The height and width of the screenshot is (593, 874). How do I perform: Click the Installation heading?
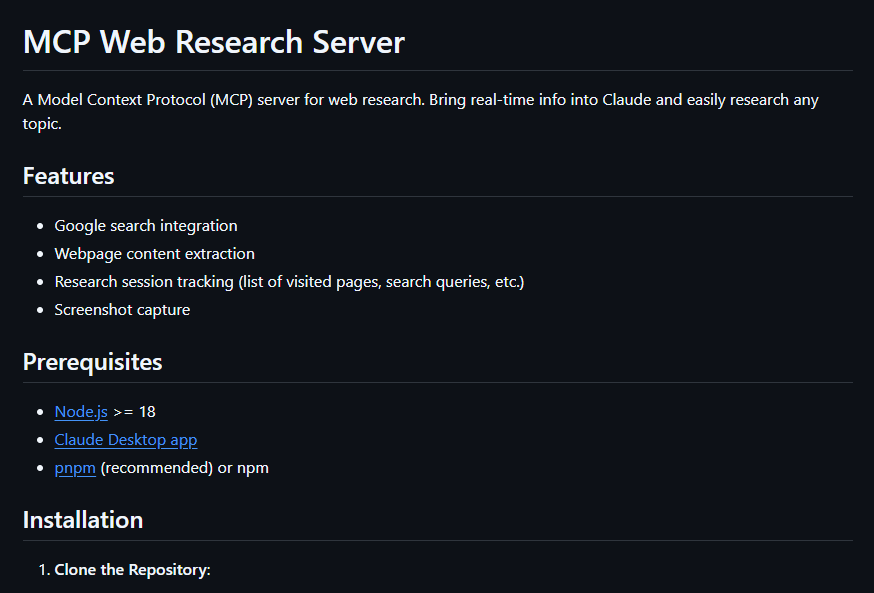[83, 520]
